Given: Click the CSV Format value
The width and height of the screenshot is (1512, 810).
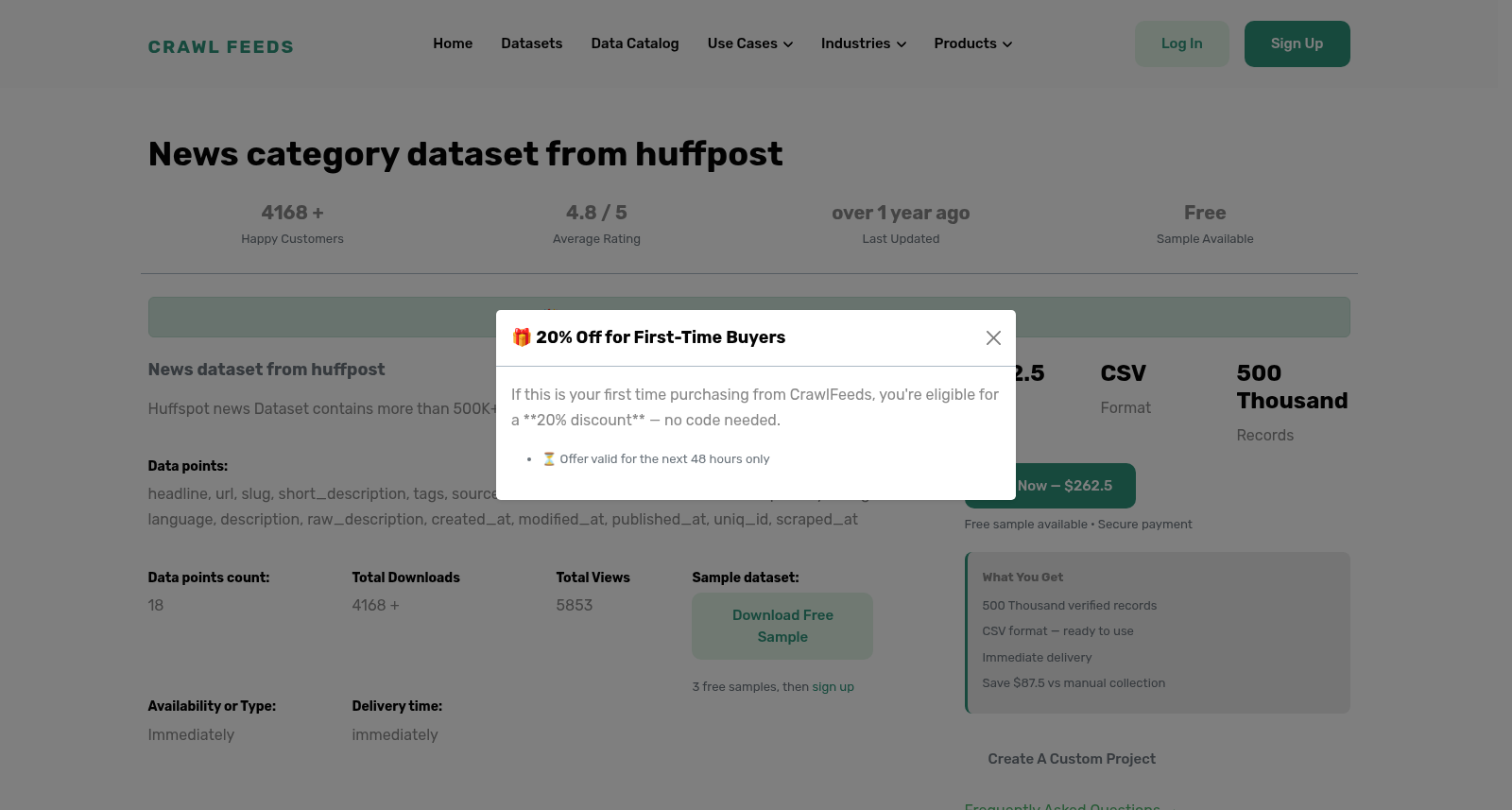Looking at the screenshot, I should pos(1124,373).
